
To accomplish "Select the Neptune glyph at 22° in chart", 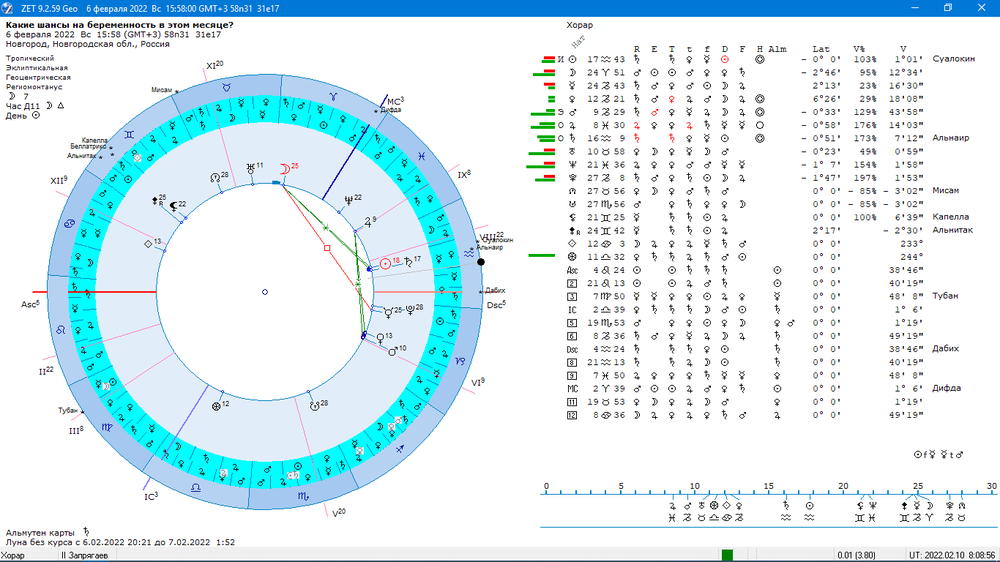I will point(348,200).
